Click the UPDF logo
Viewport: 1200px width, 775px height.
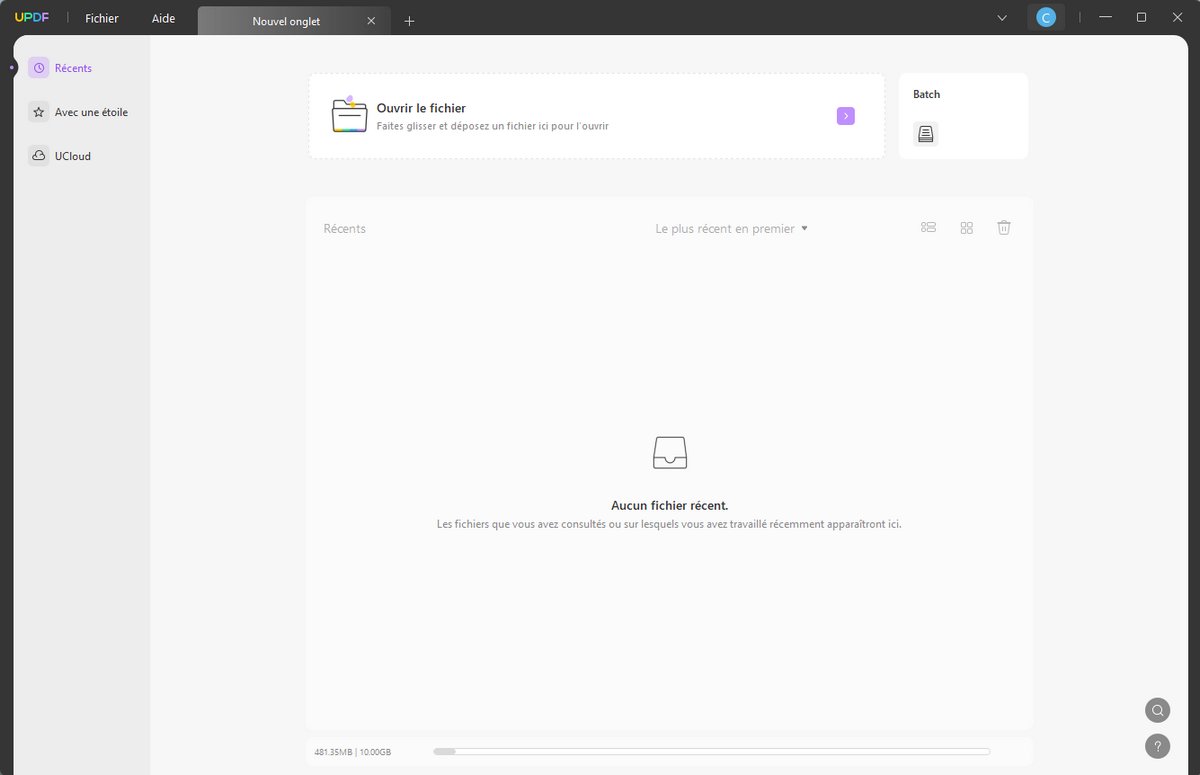[x=32, y=18]
